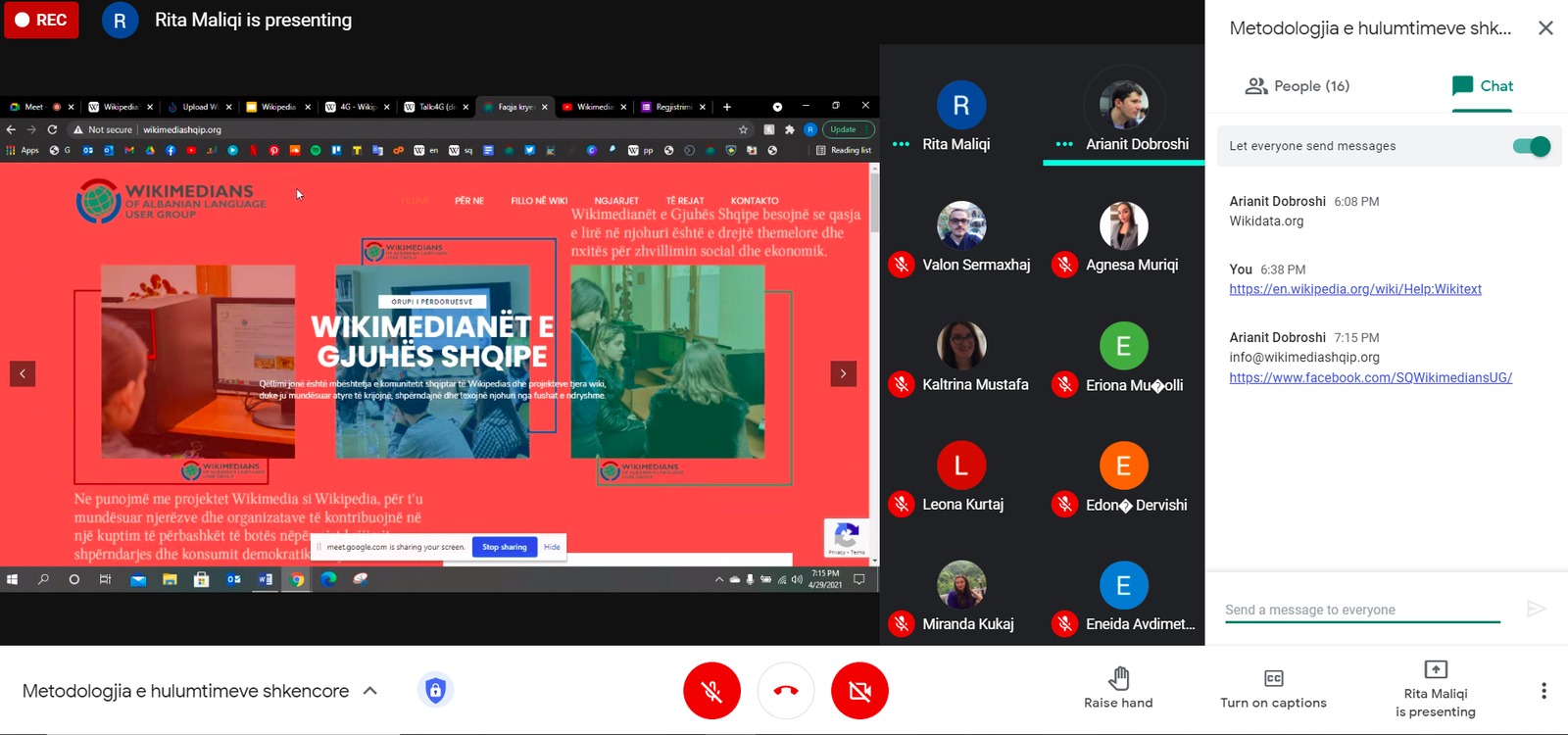Viewport: 1568px width, 735px height.
Task: Leave the call with the hang-up button
Action: (786, 691)
